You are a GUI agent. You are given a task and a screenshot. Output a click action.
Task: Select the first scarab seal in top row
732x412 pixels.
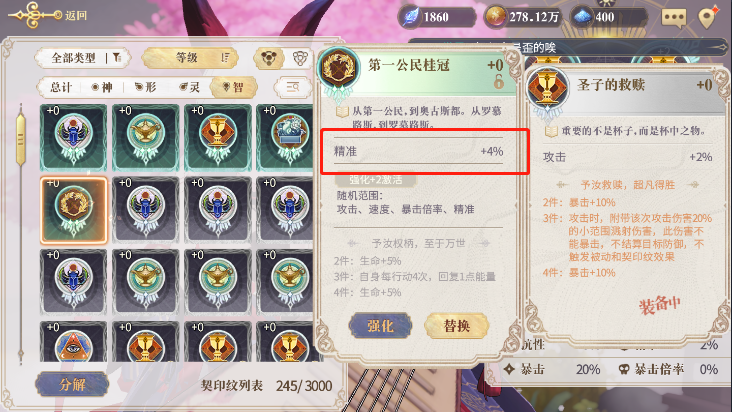click(x=73, y=138)
